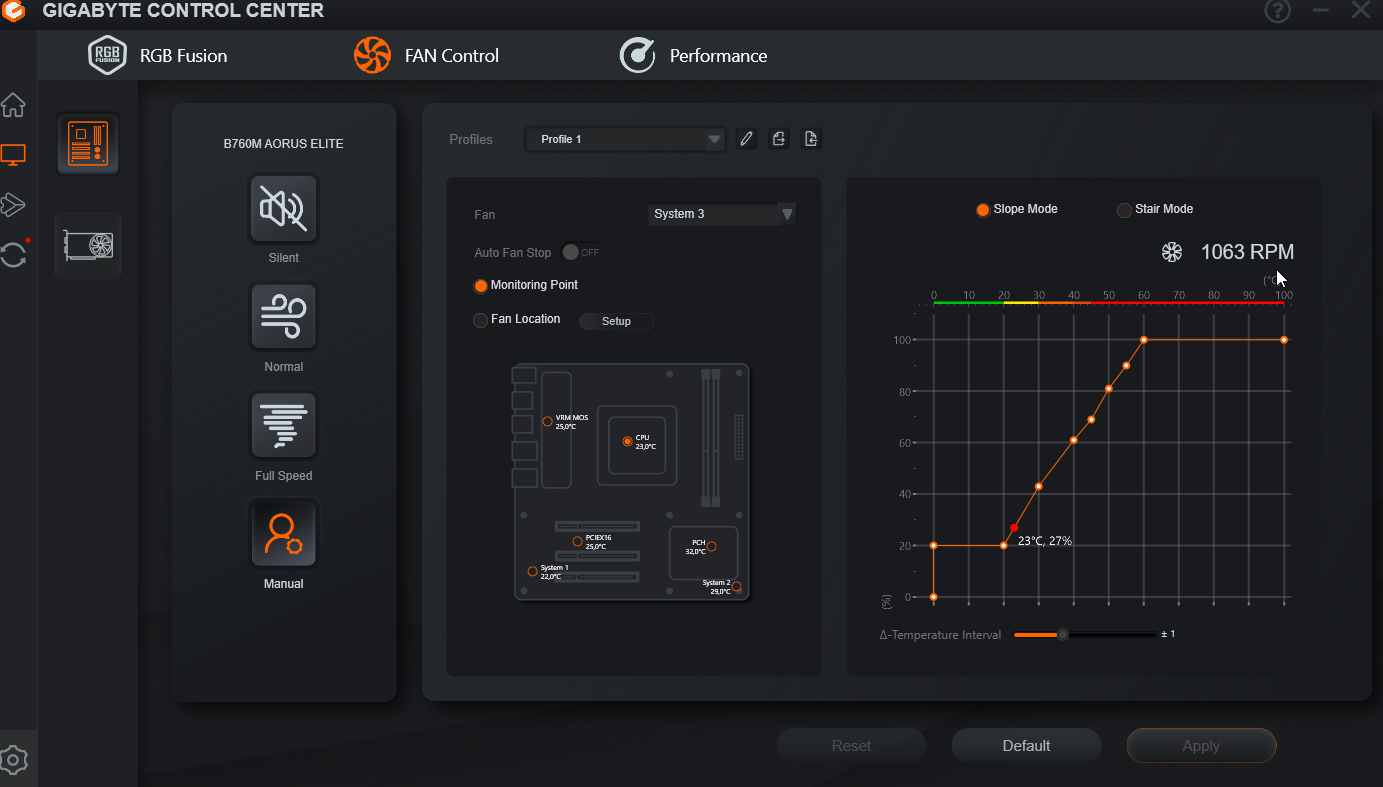The height and width of the screenshot is (787, 1383).
Task: Open the help question mark icon
Action: coord(1277,11)
